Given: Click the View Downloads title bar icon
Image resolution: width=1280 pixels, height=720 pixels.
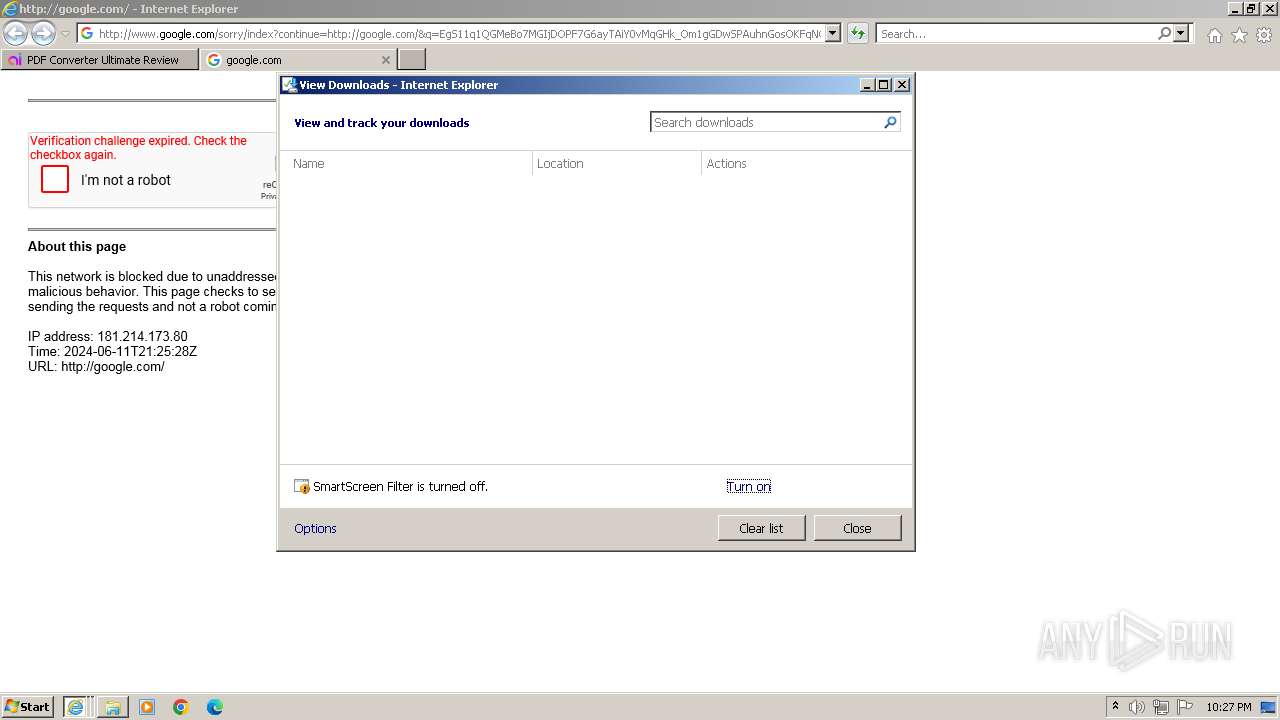Looking at the screenshot, I should coord(289,85).
